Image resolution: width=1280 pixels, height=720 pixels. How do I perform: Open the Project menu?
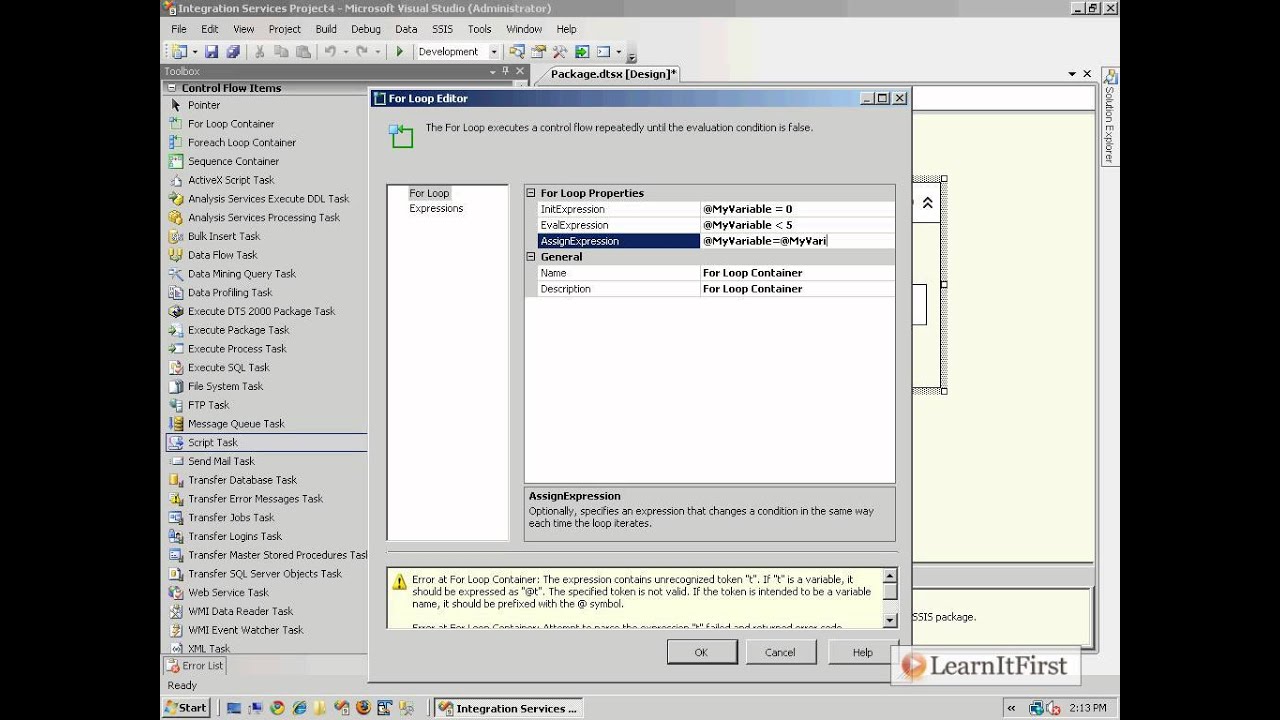[x=285, y=29]
